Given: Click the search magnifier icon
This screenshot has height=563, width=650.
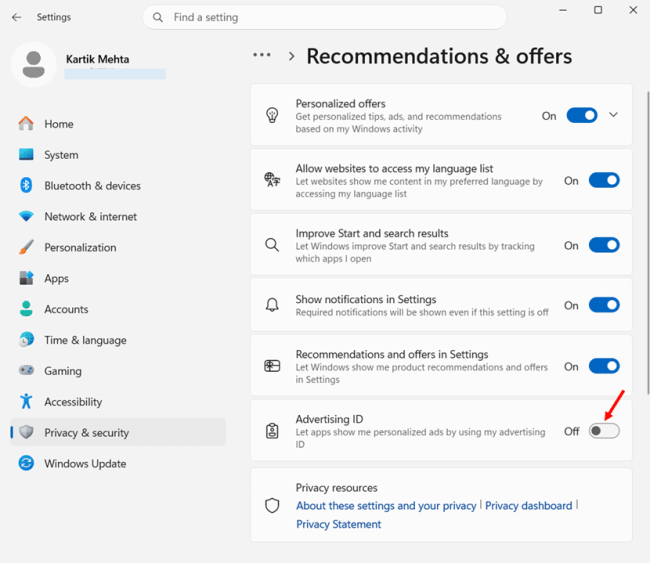Looking at the screenshot, I should coord(158,17).
